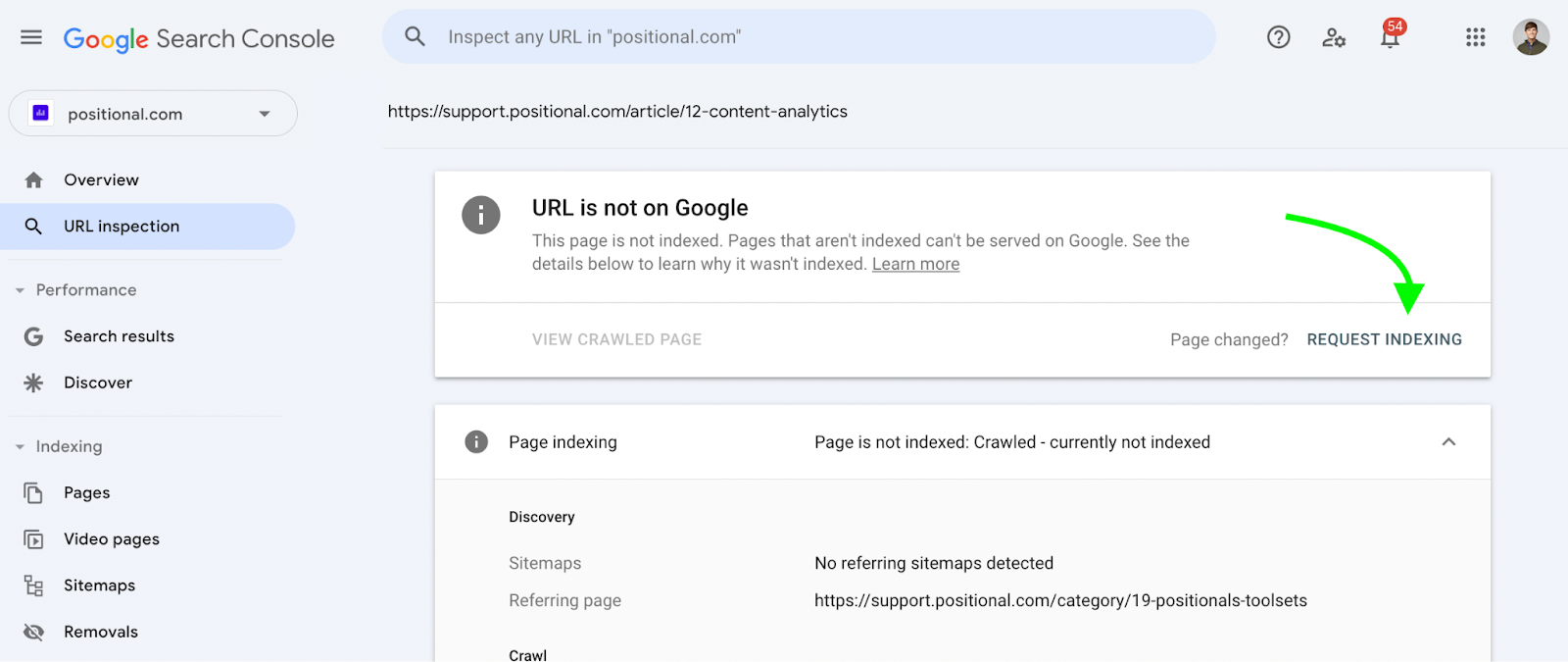Click the Search results Google G icon
The height and width of the screenshot is (662, 1568).
click(33, 336)
